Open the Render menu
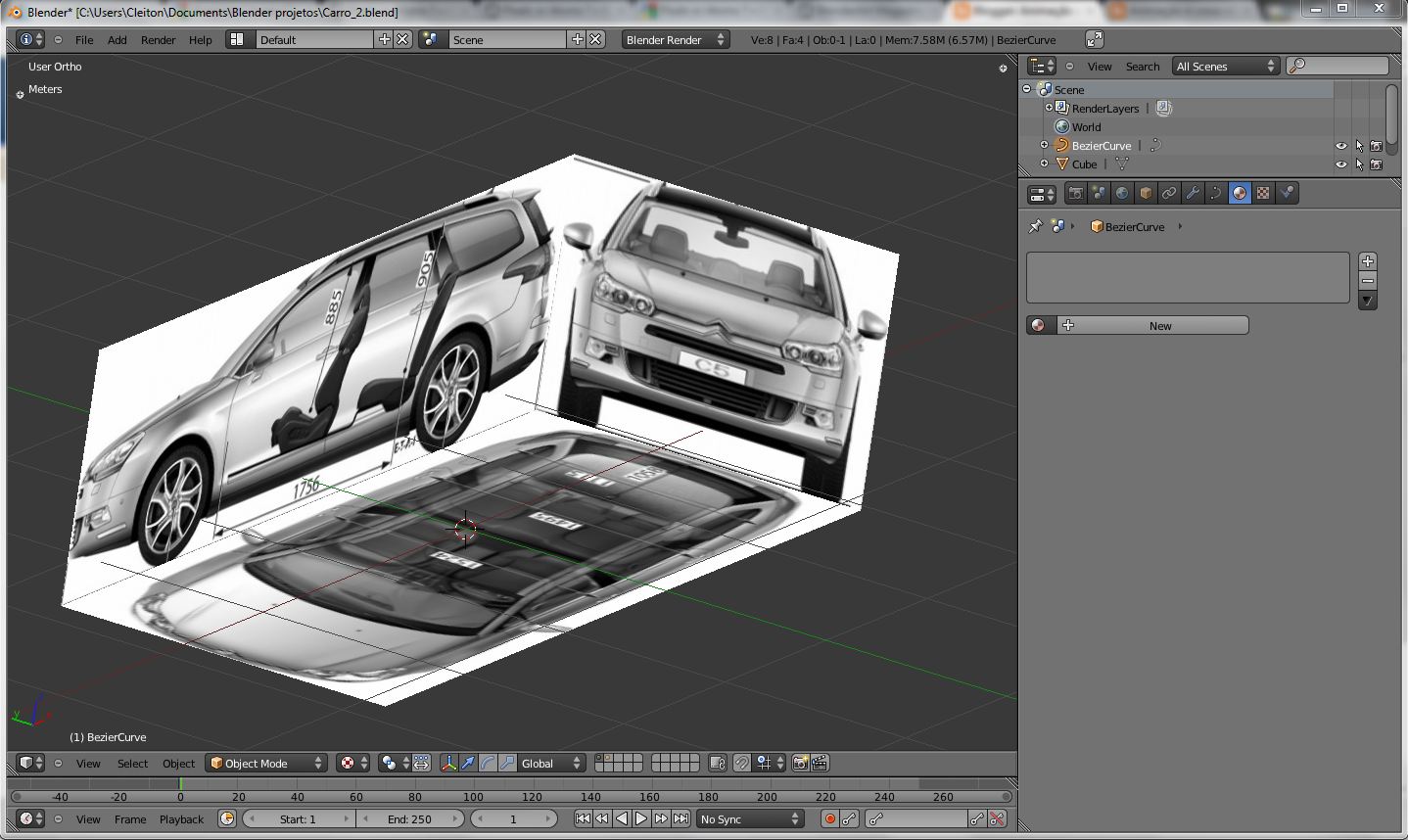 click(x=158, y=40)
